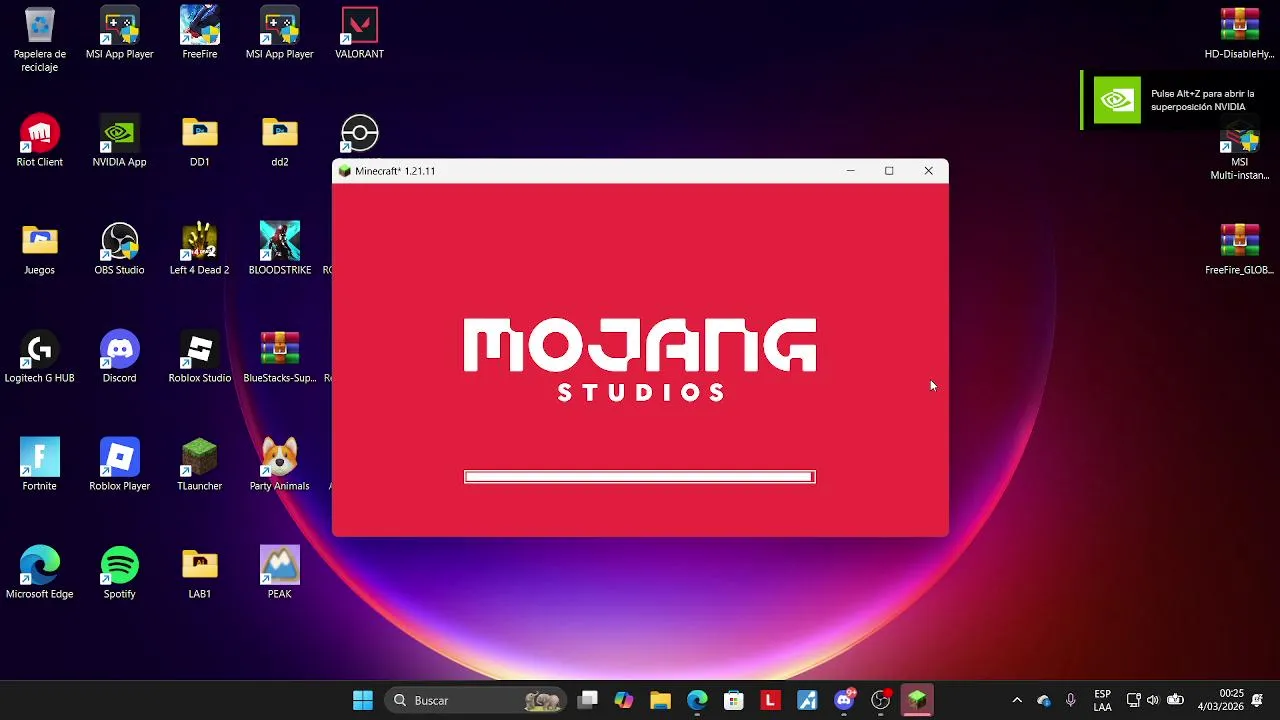Open the Microsoft Edge desktop shortcut
Screen dimensions: 1280x720
pyautogui.click(x=40, y=573)
